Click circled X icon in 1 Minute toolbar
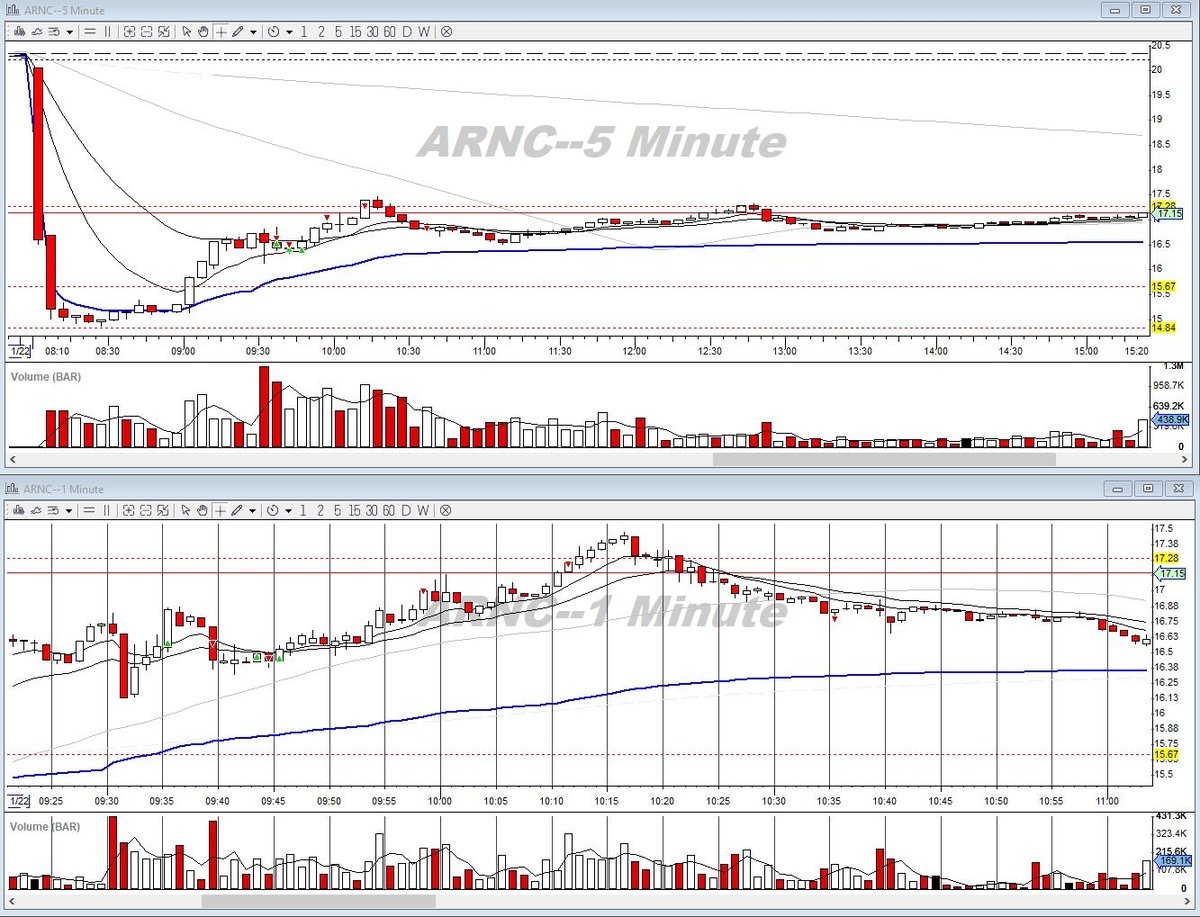 (446, 510)
